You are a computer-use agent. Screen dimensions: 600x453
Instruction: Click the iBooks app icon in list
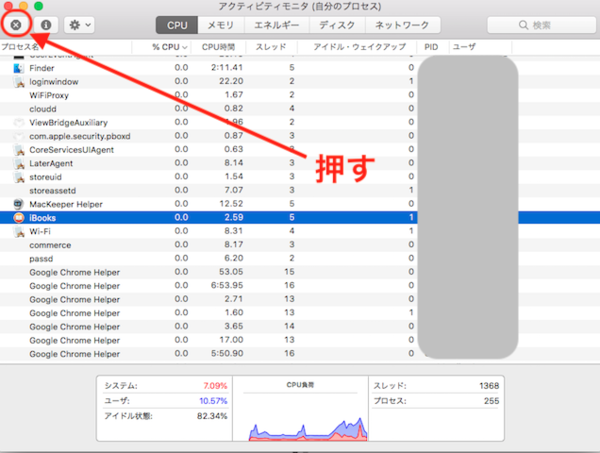[x=19, y=217]
